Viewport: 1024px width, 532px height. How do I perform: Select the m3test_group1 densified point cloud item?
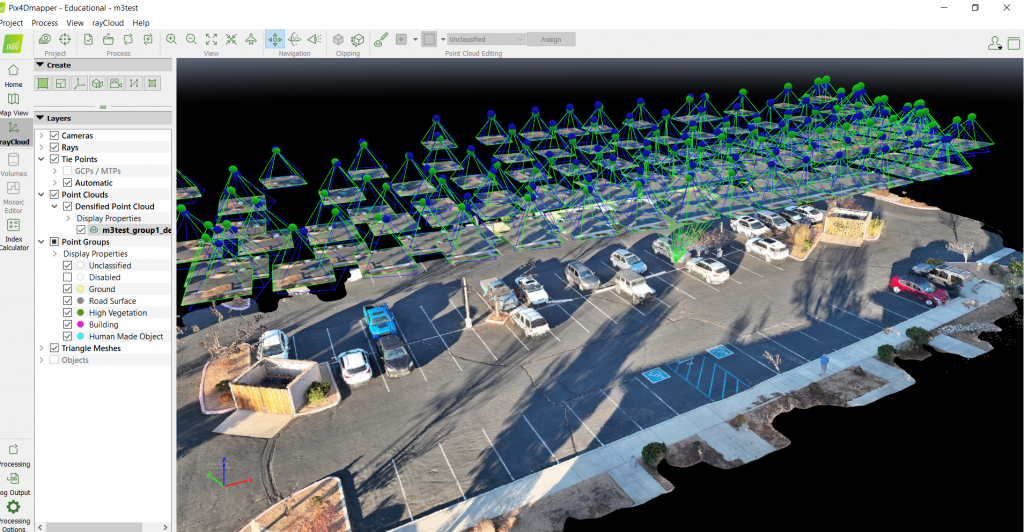(x=136, y=230)
